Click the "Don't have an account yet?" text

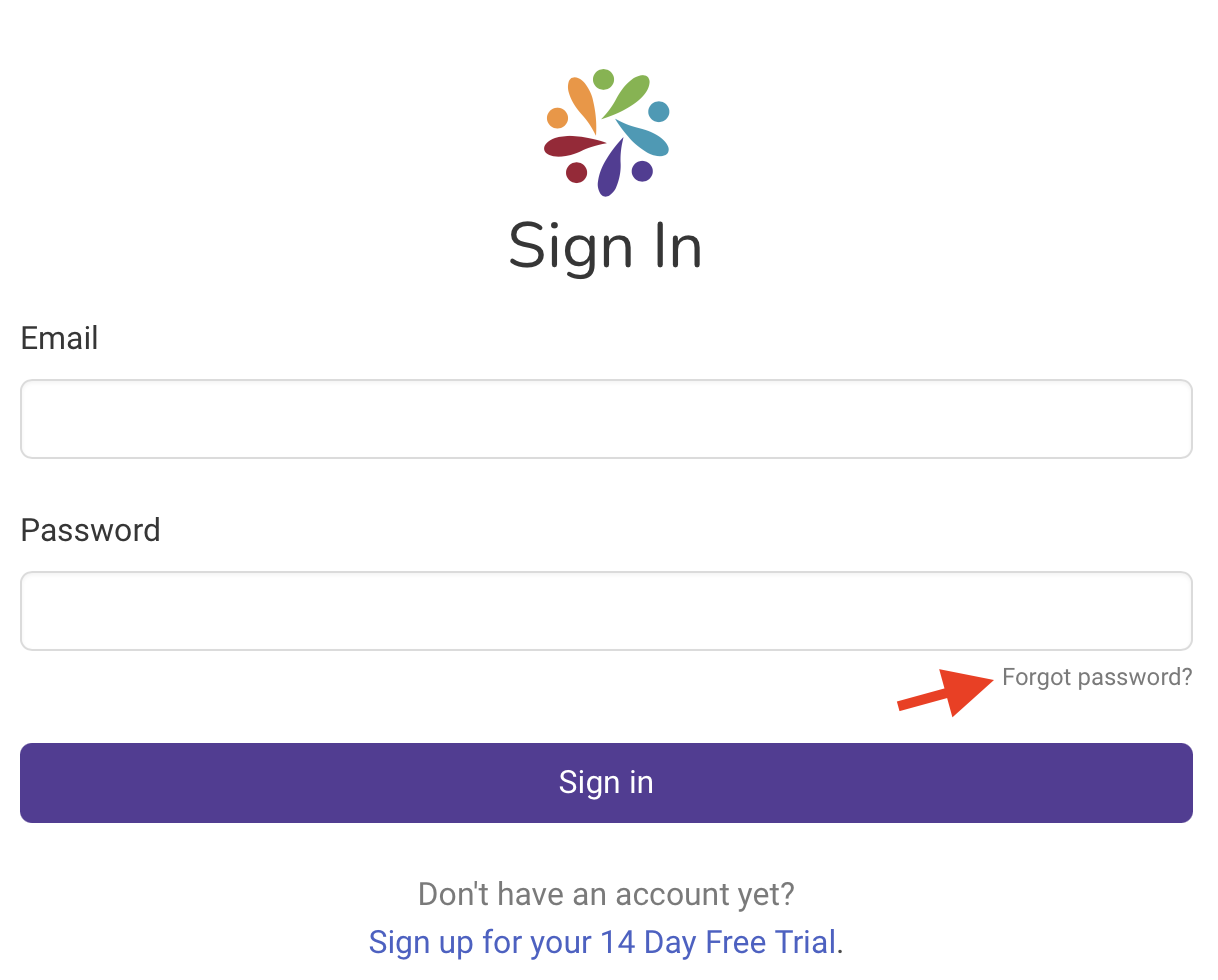pos(606,894)
